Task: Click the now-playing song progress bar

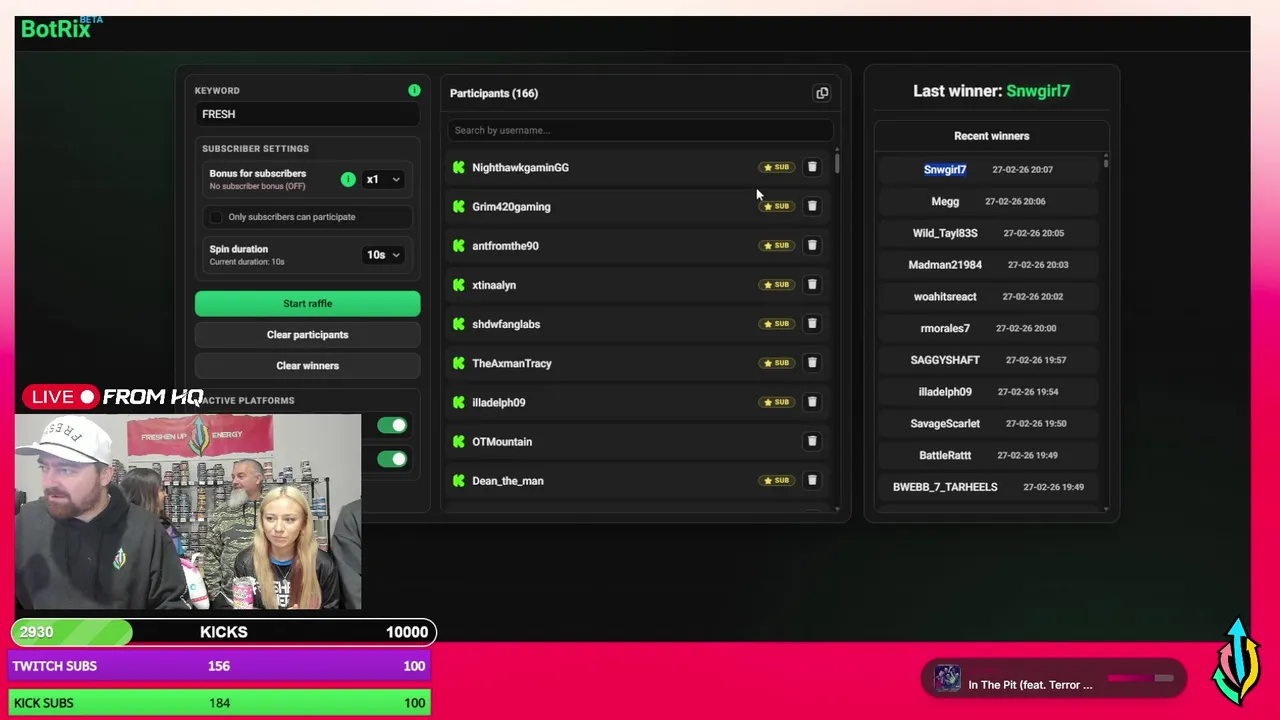Action: 1139,678
